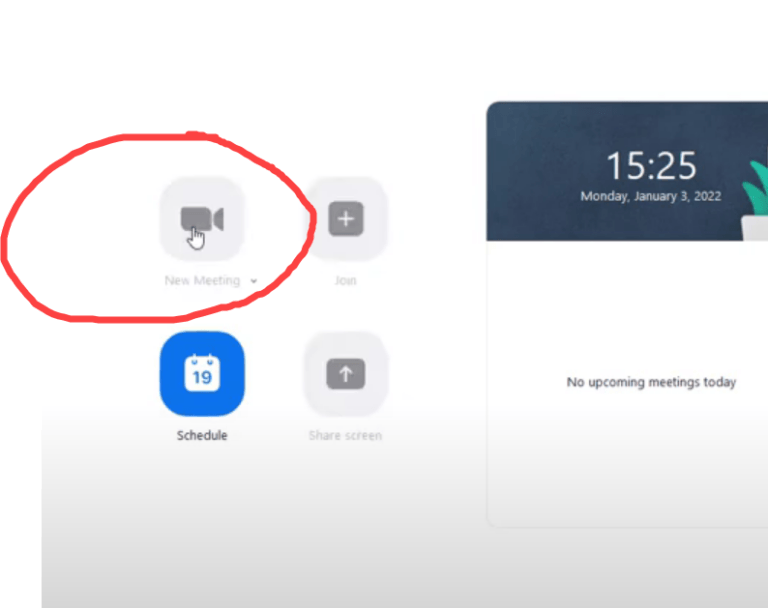Click the date Monday, January 3, 2022

651,196
